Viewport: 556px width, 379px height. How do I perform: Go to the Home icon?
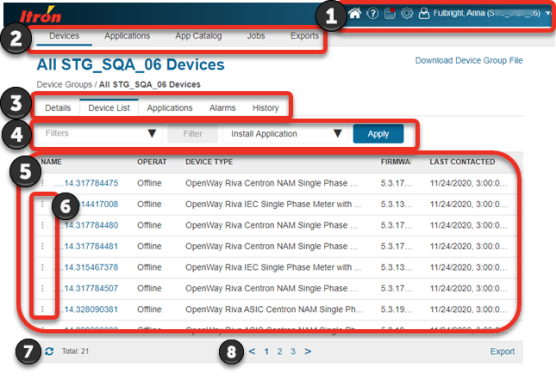pyautogui.click(x=355, y=13)
